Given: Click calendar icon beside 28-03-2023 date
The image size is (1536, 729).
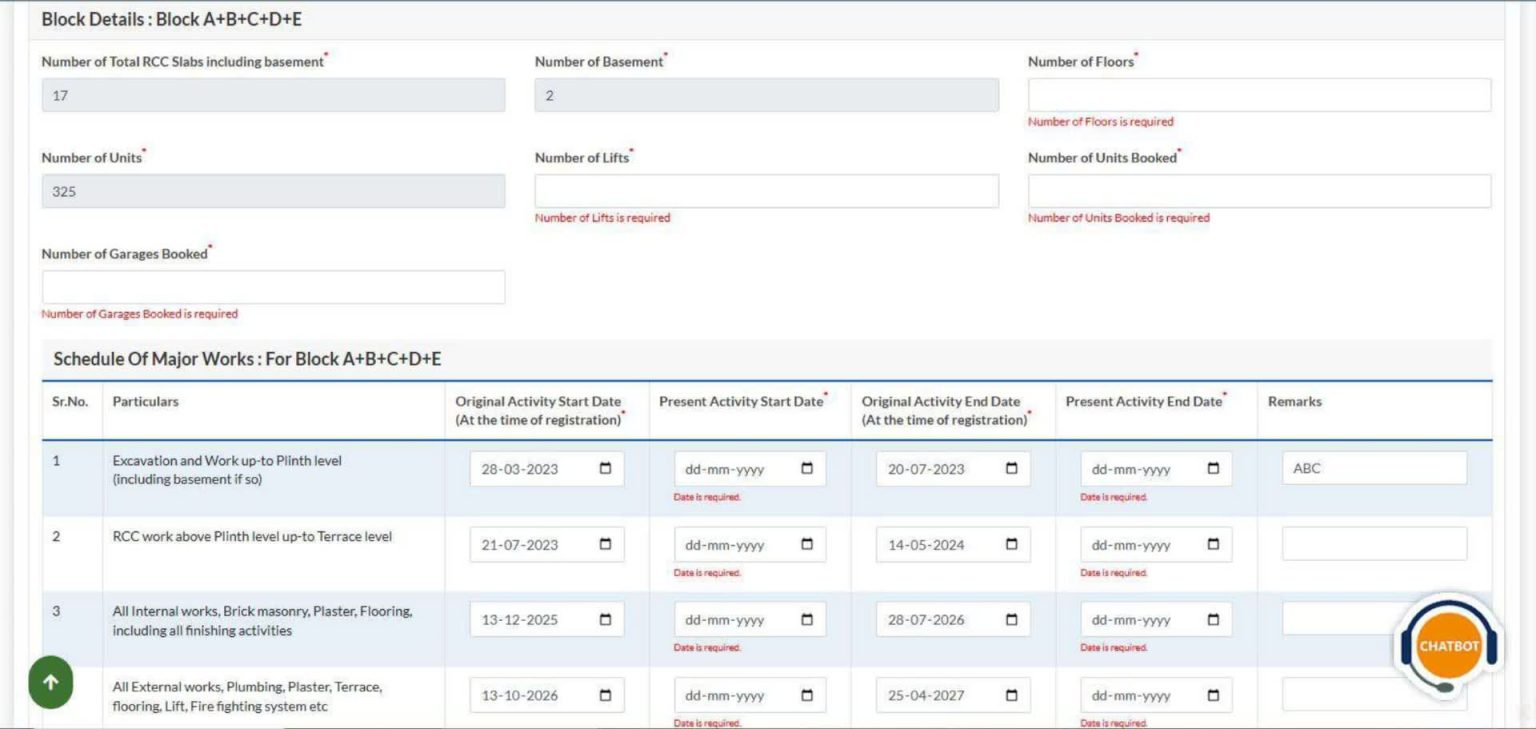Looking at the screenshot, I should click(x=606, y=468).
